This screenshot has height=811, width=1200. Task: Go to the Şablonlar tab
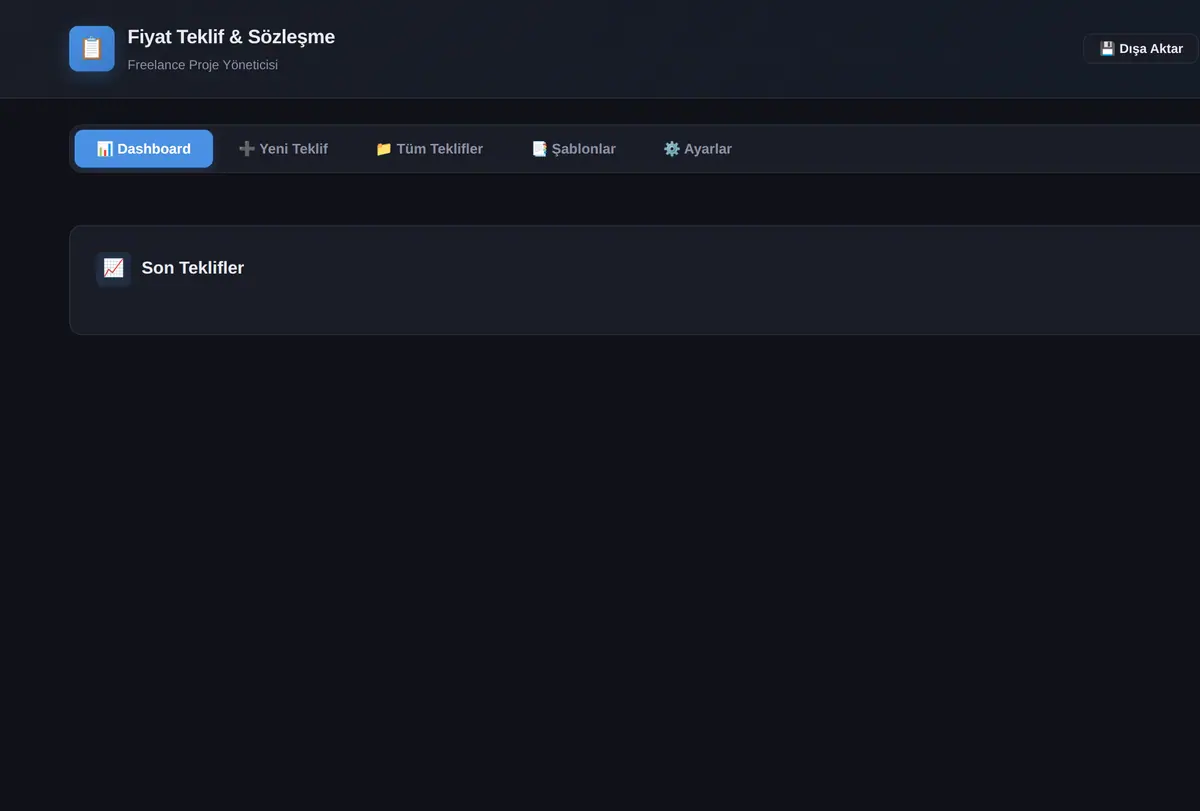(x=573, y=149)
